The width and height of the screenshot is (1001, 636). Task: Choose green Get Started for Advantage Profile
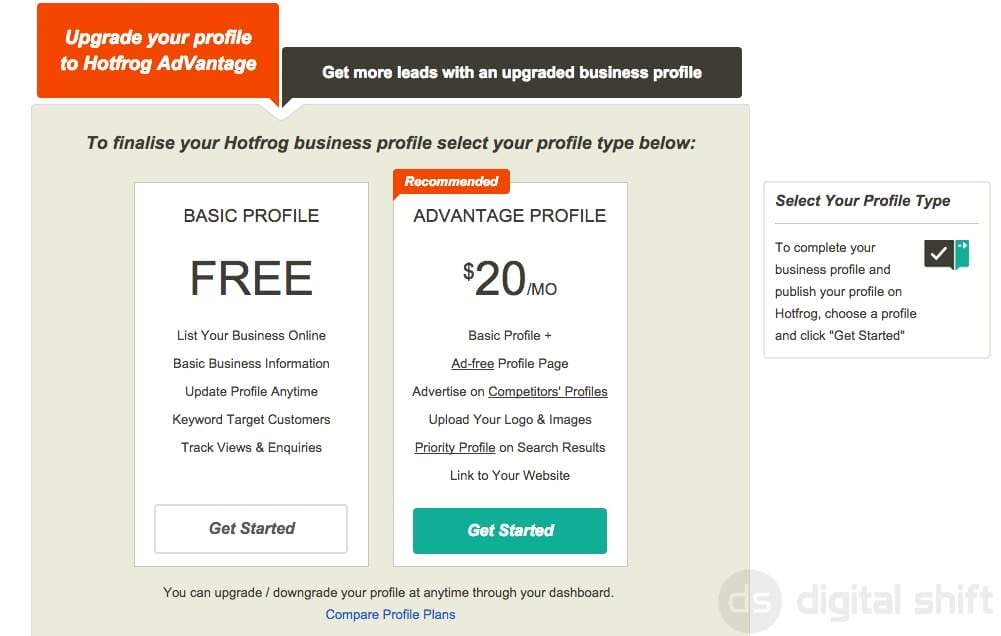(510, 531)
